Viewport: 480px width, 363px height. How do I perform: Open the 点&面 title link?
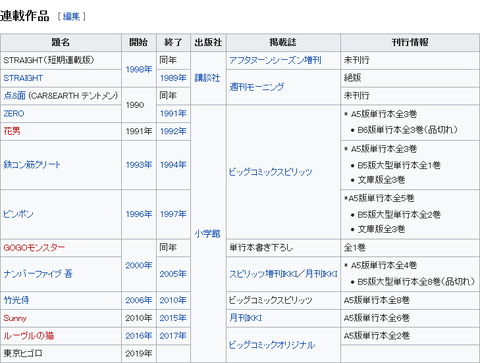point(14,96)
